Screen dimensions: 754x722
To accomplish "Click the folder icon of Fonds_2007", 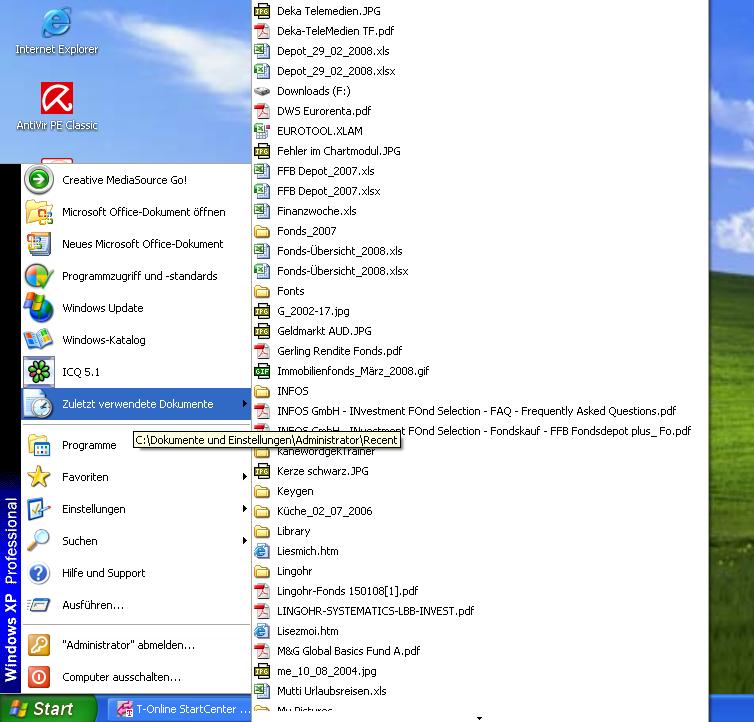I will point(262,231).
